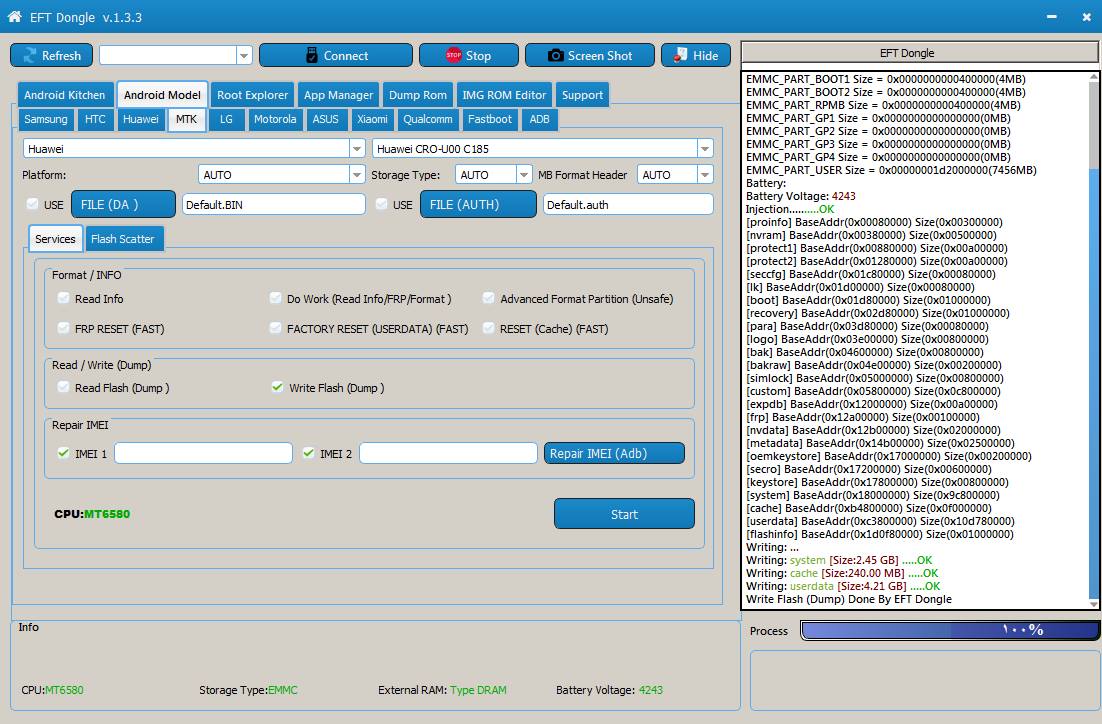The image size is (1102, 724).
Task: Open the Support tab
Action: click(x=582, y=95)
